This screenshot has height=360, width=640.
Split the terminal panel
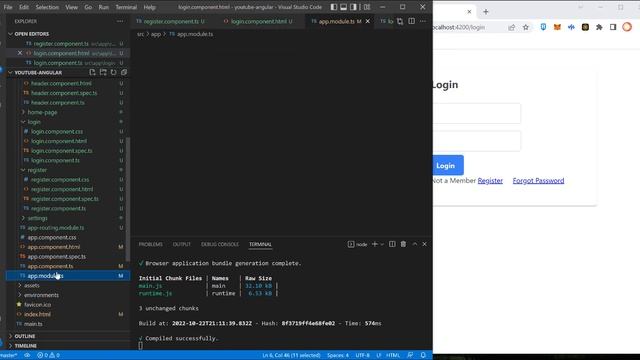click(x=392, y=244)
